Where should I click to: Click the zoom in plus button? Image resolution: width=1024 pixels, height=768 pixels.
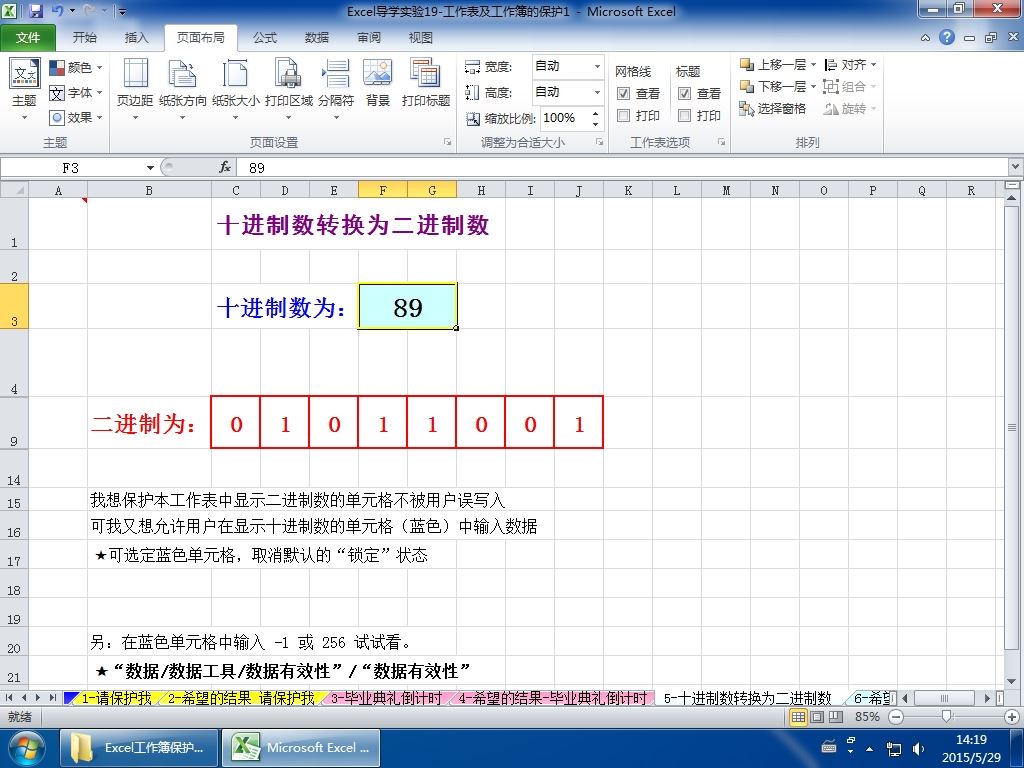pos(1012,717)
